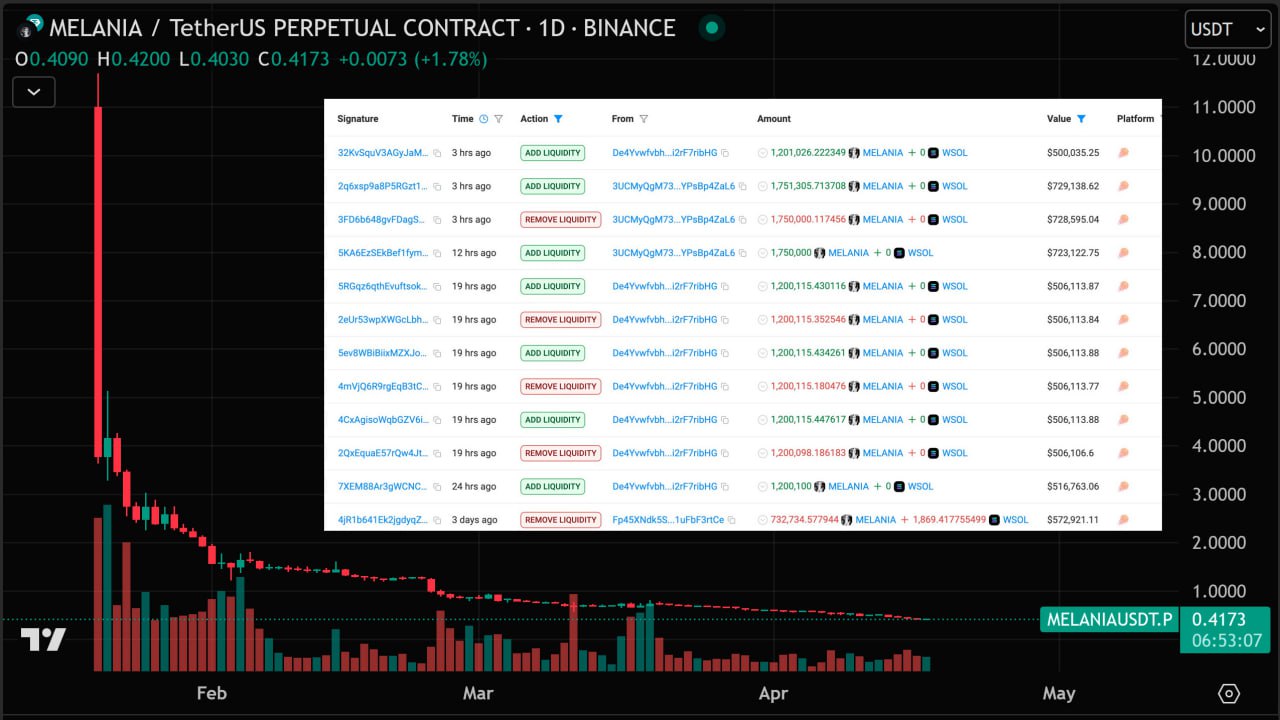Click REMOVE LIQUIDITY badge in 3FD6b648gvFDagS row
The height and width of the screenshot is (720, 1280).
tap(560, 220)
